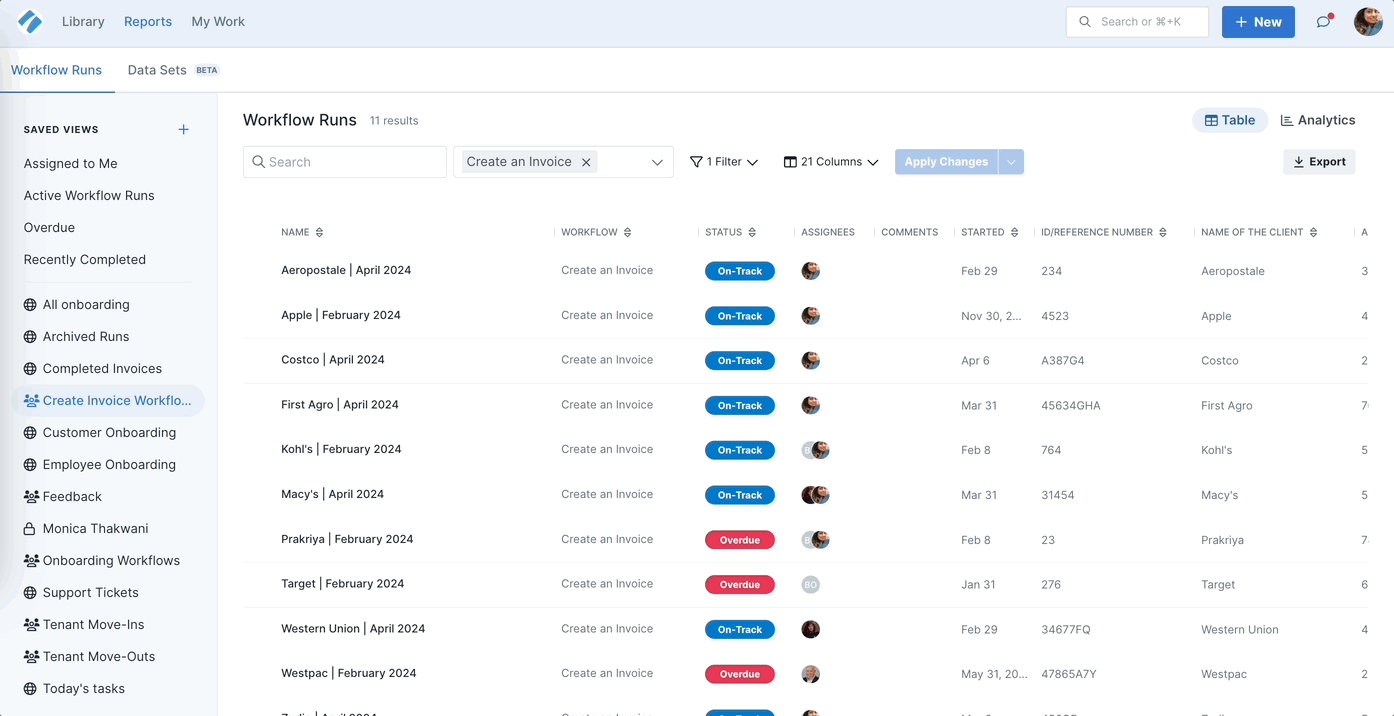Open the Library menu
Viewport: 1394px width, 716px height.
[83, 22]
